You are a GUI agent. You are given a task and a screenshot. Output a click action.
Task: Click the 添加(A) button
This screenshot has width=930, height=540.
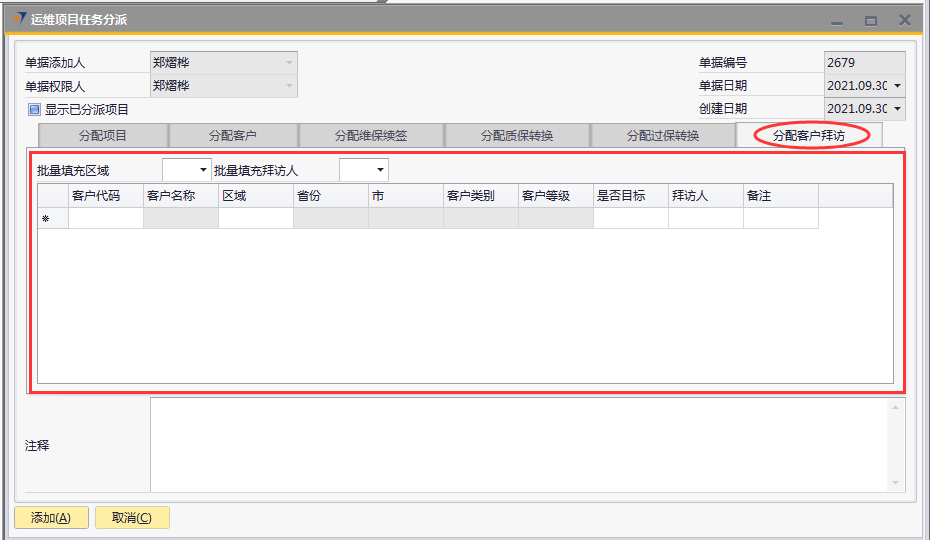pyautogui.click(x=51, y=518)
